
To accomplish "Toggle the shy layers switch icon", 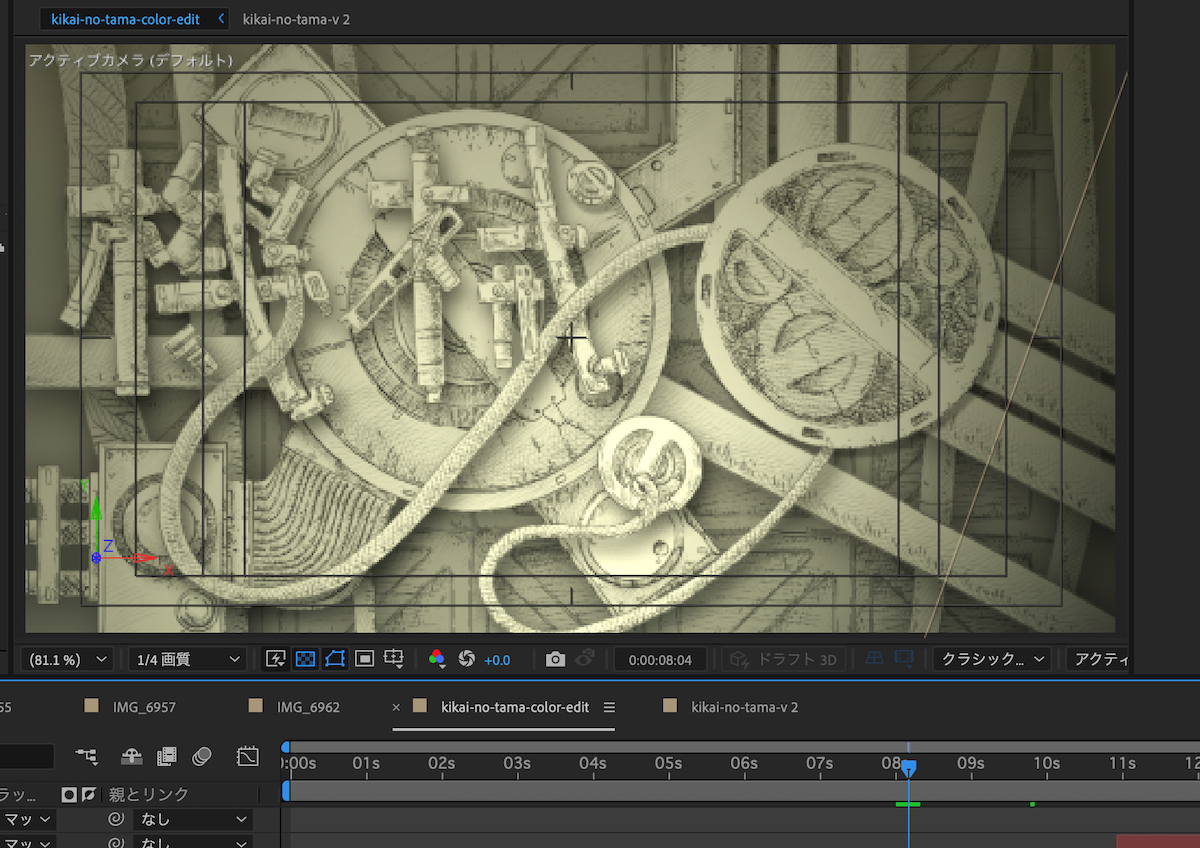I will pos(132,756).
